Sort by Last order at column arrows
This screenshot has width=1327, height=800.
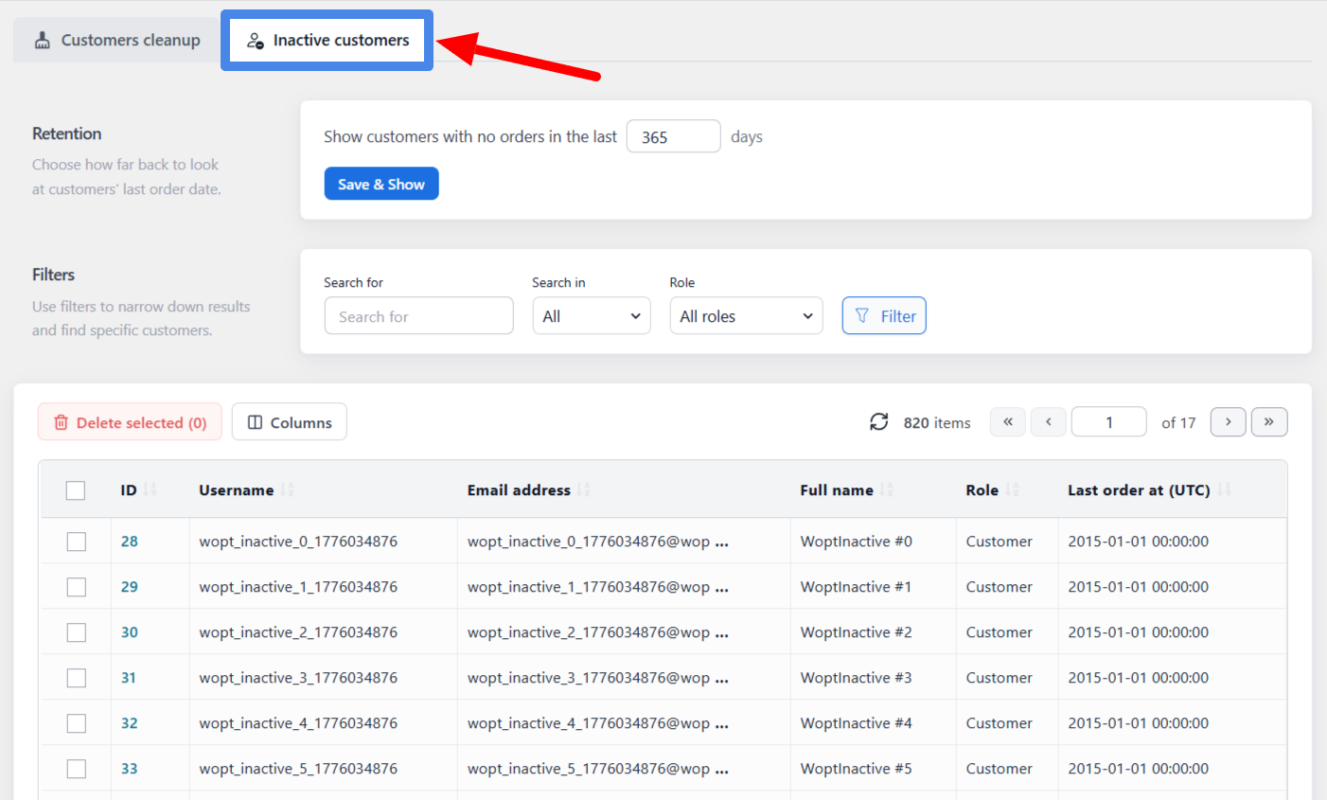click(1224, 490)
